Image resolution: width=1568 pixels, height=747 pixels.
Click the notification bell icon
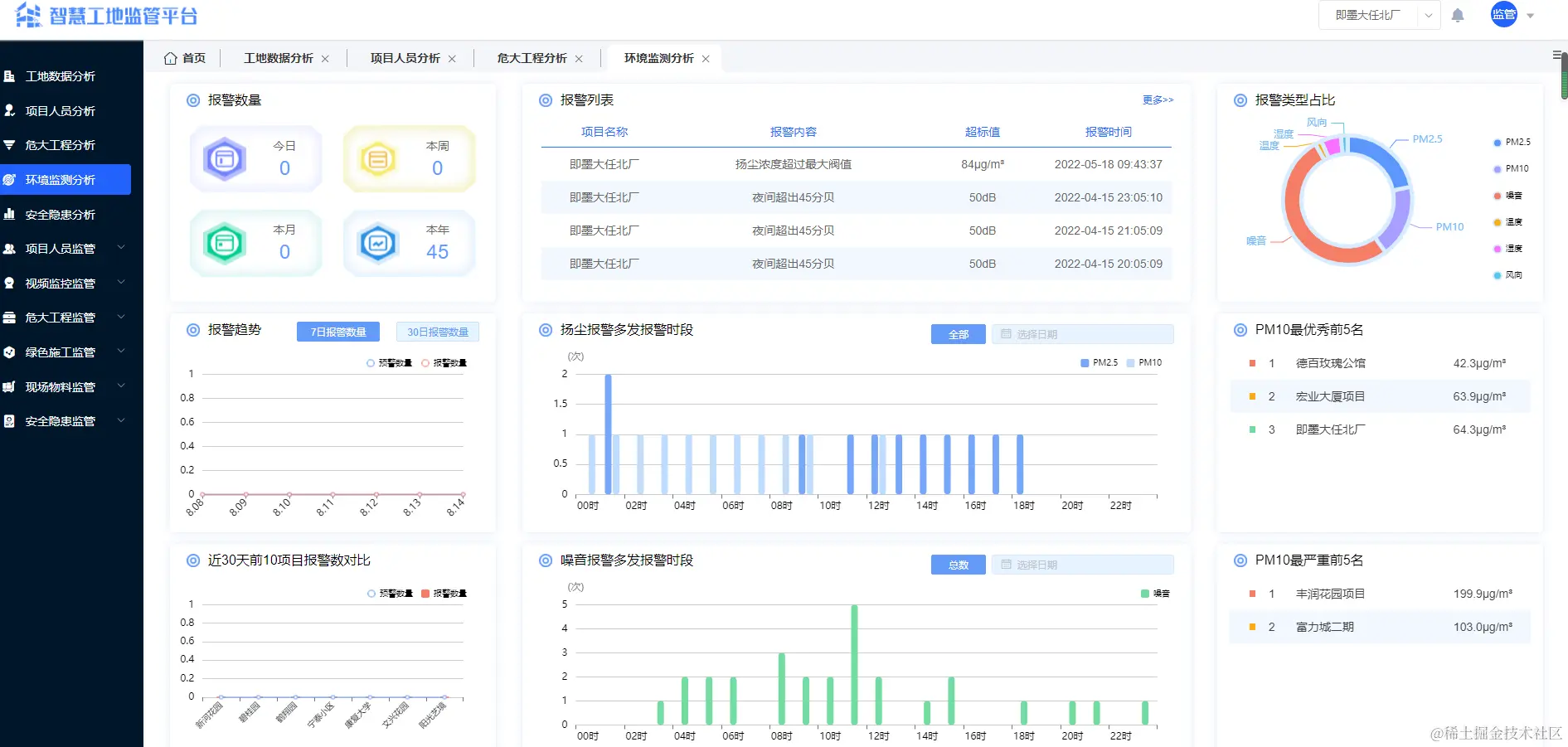pyautogui.click(x=1459, y=15)
